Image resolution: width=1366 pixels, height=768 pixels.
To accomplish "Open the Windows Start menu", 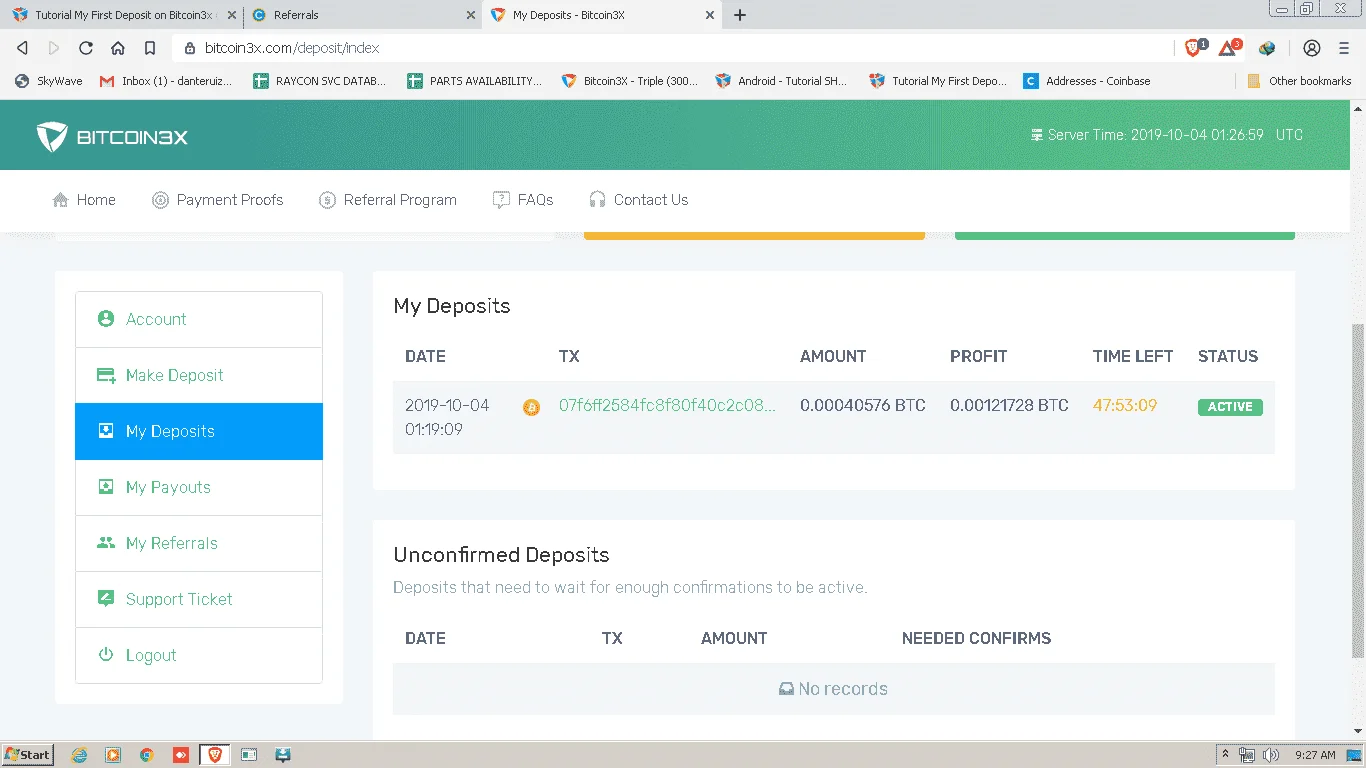I will [x=28, y=755].
